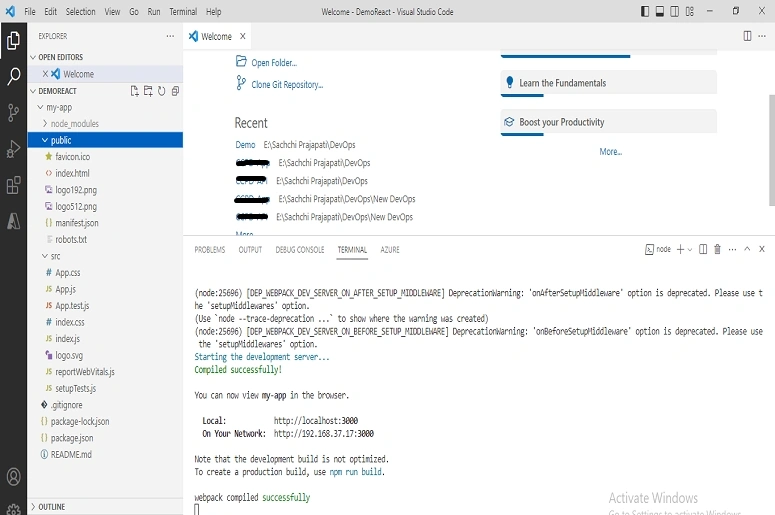Click Clone Git Repository... link

287,85
